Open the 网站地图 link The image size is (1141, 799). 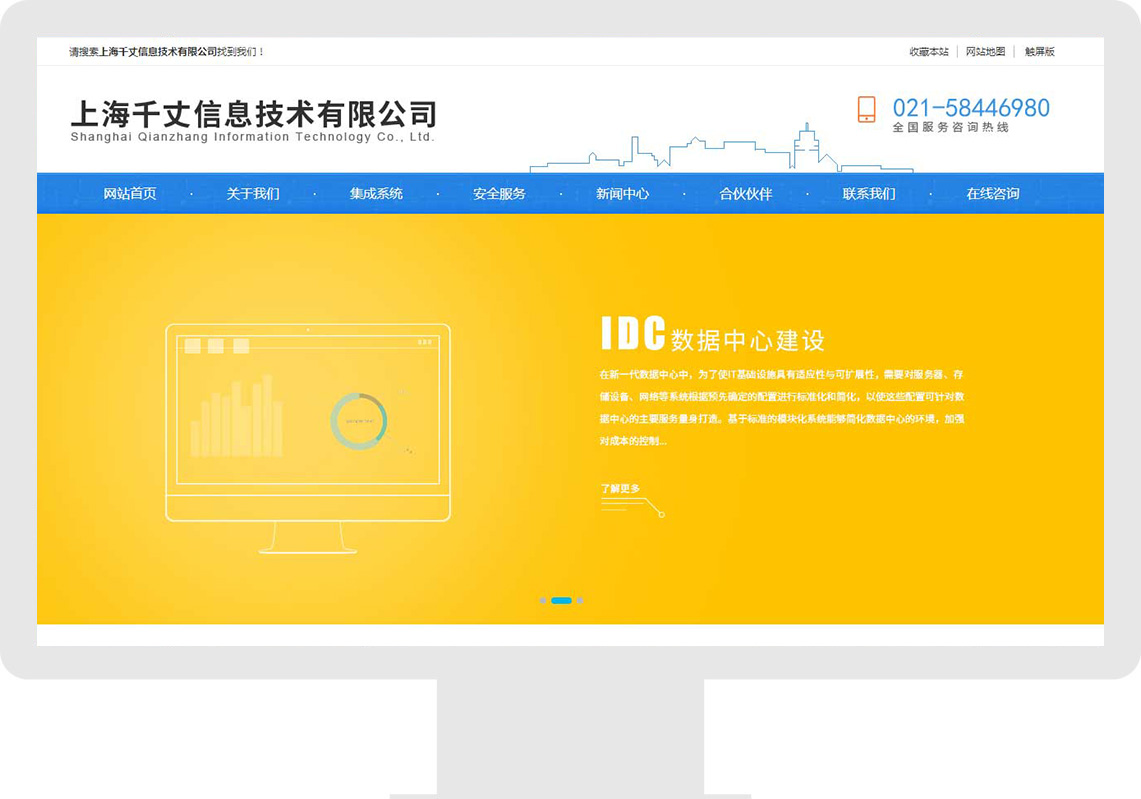pyautogui.click(x=985, y=52)
